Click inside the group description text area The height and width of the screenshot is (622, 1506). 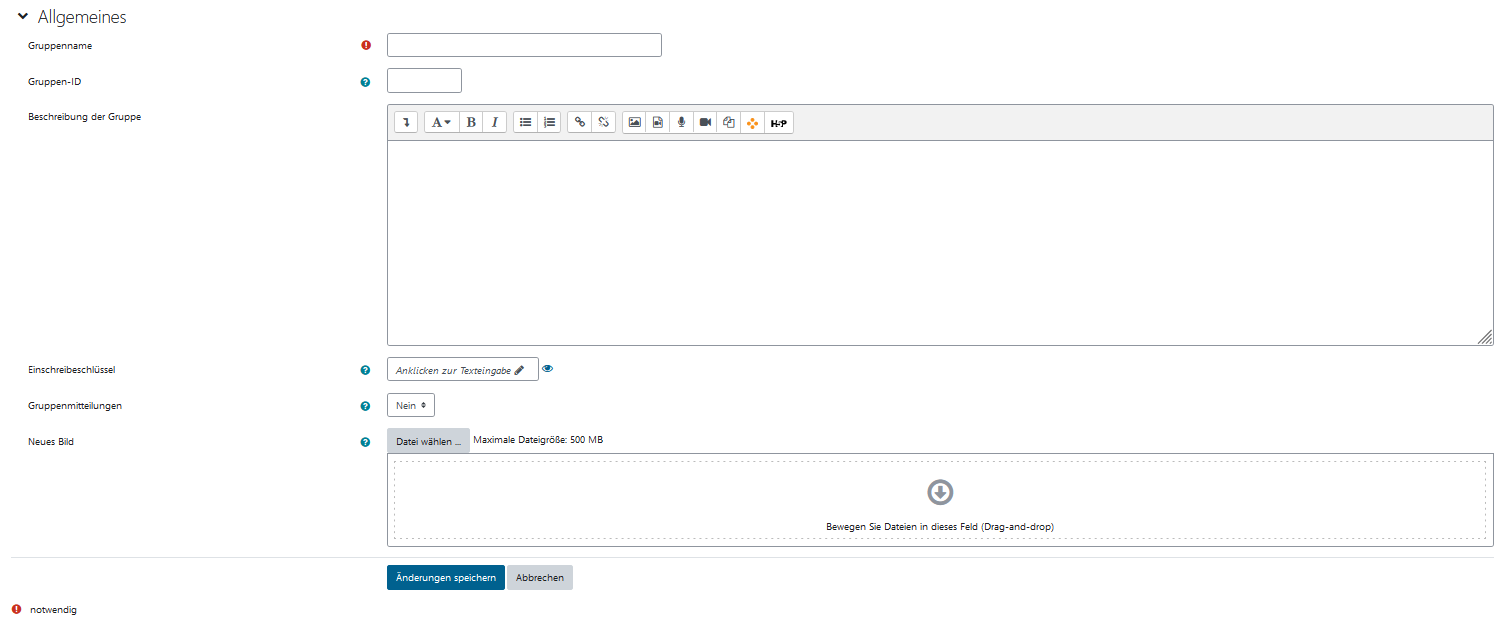[x=940, y=243]
